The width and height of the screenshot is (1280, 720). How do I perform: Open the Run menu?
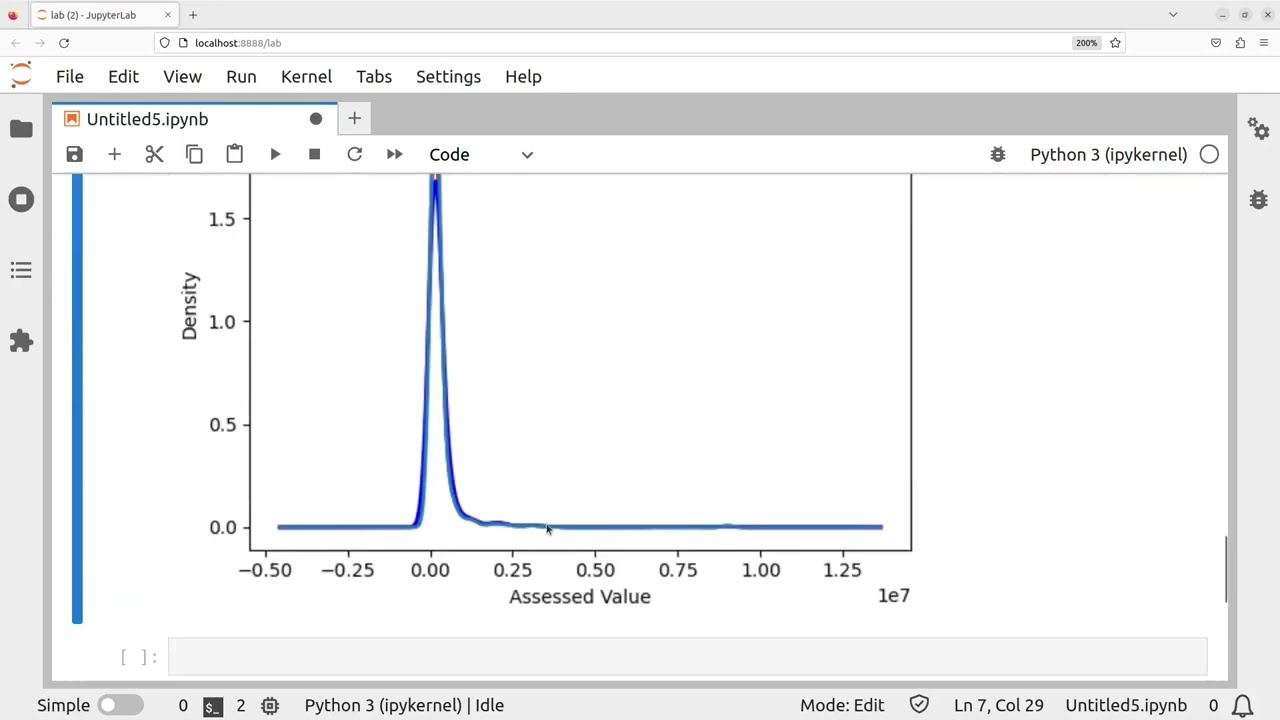[x=241, y=77]
